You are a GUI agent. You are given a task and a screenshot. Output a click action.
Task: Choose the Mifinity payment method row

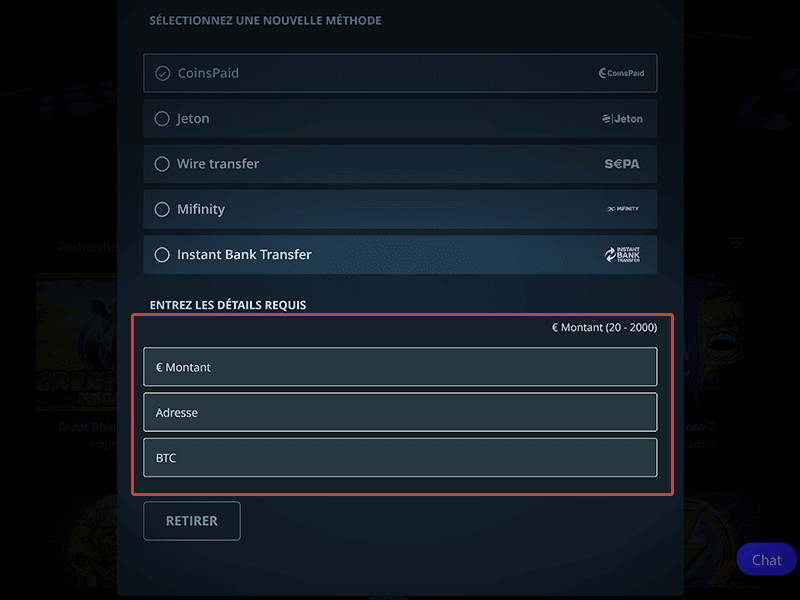(400, 209)
